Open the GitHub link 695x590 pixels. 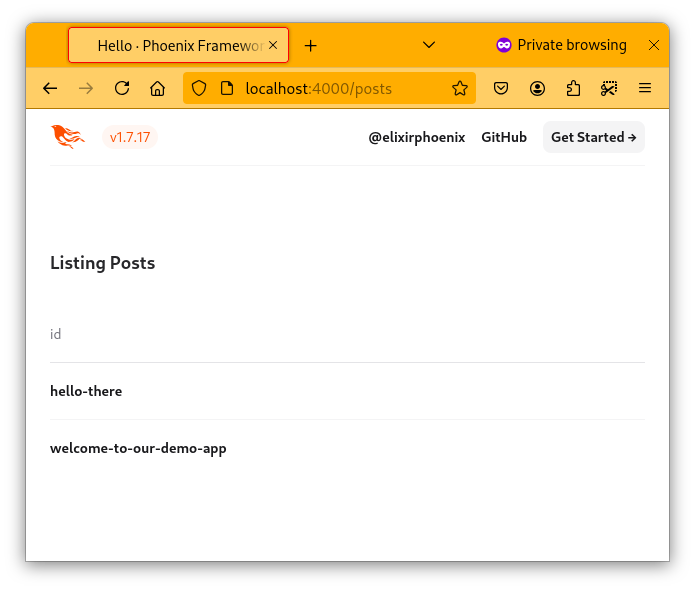click(504, 137)
